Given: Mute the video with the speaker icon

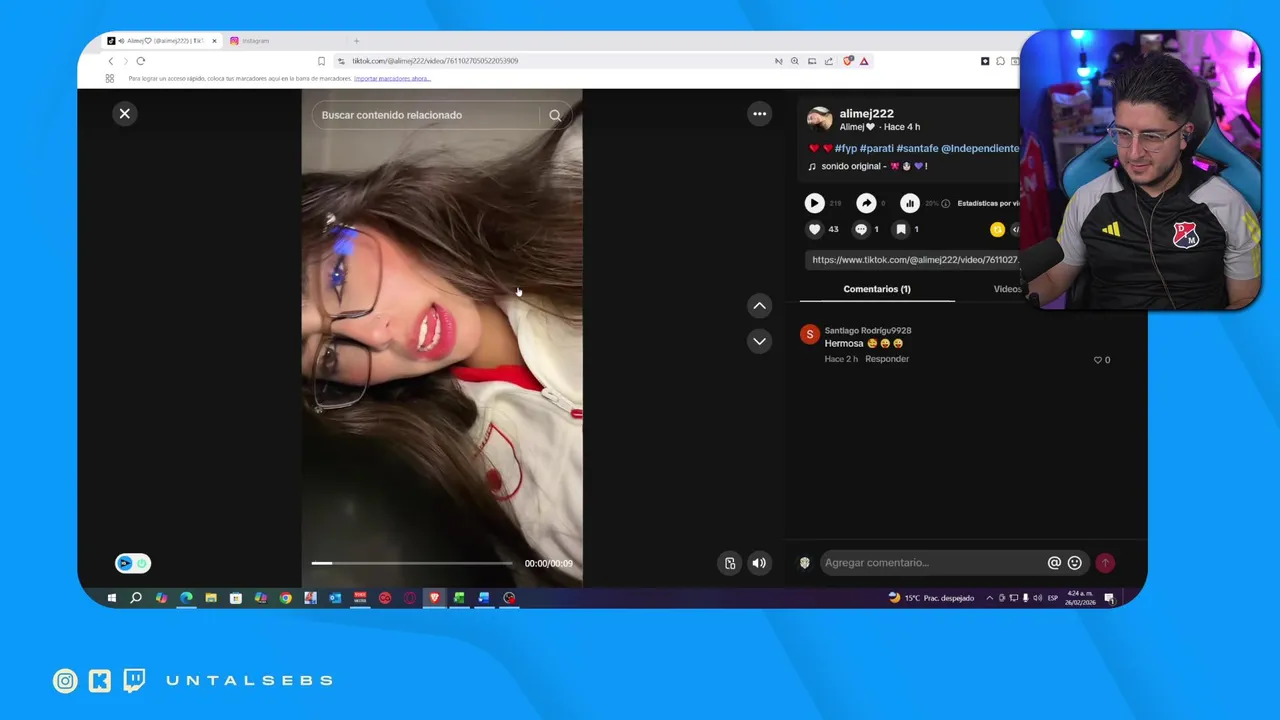Looking at the screenshot, I should pos(759,563).
